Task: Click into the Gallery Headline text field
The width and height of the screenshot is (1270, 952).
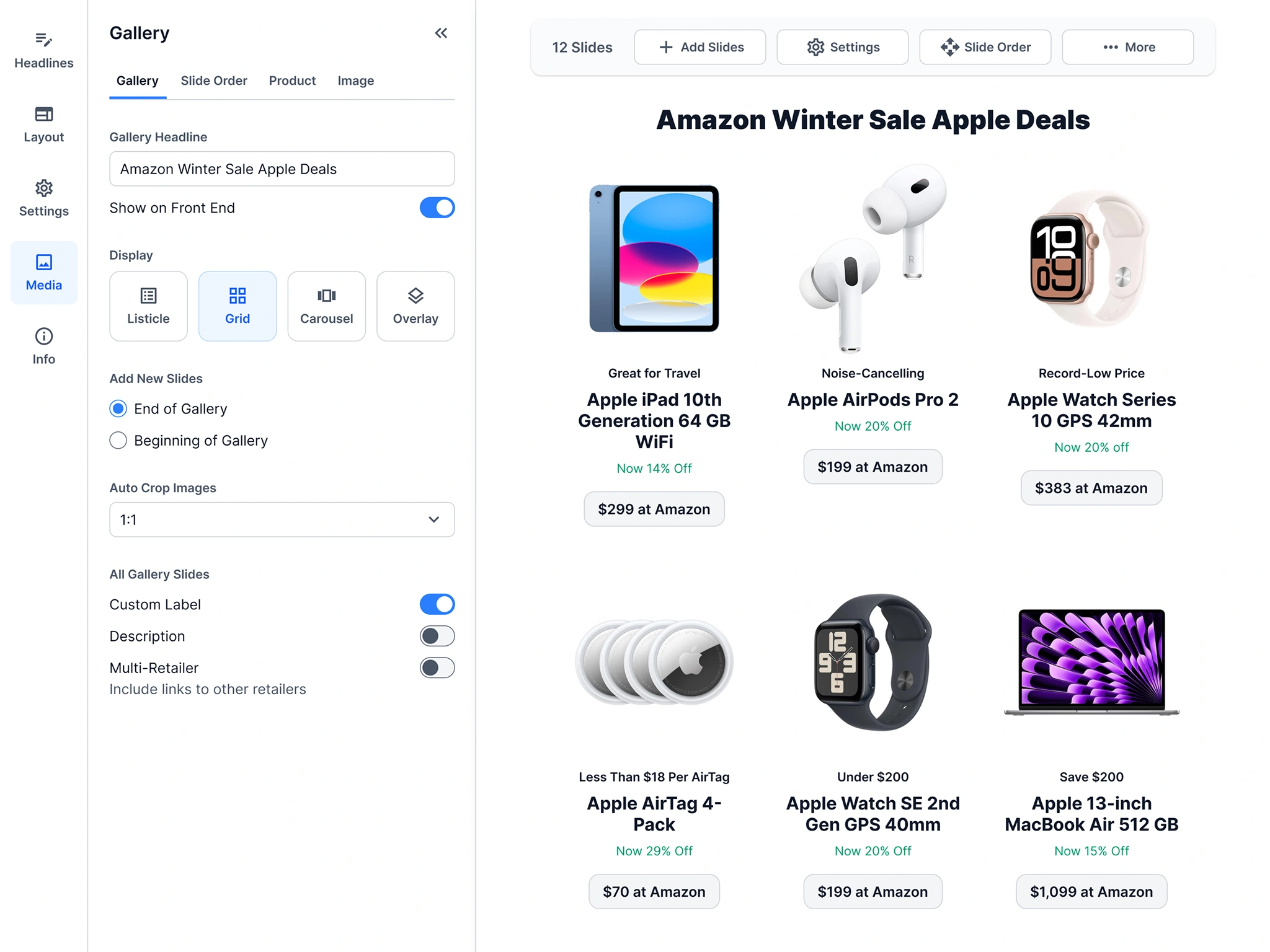Action: click(x=282, y=169)
